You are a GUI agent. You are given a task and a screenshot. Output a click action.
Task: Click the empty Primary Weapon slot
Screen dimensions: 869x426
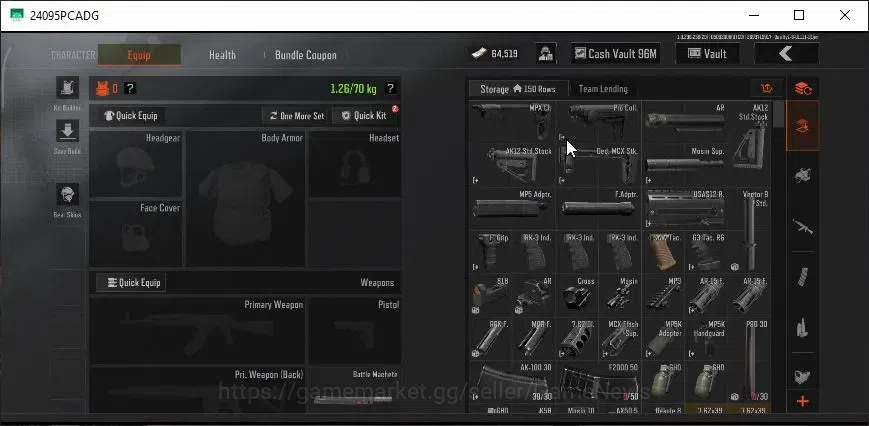(x=197, y=331)
